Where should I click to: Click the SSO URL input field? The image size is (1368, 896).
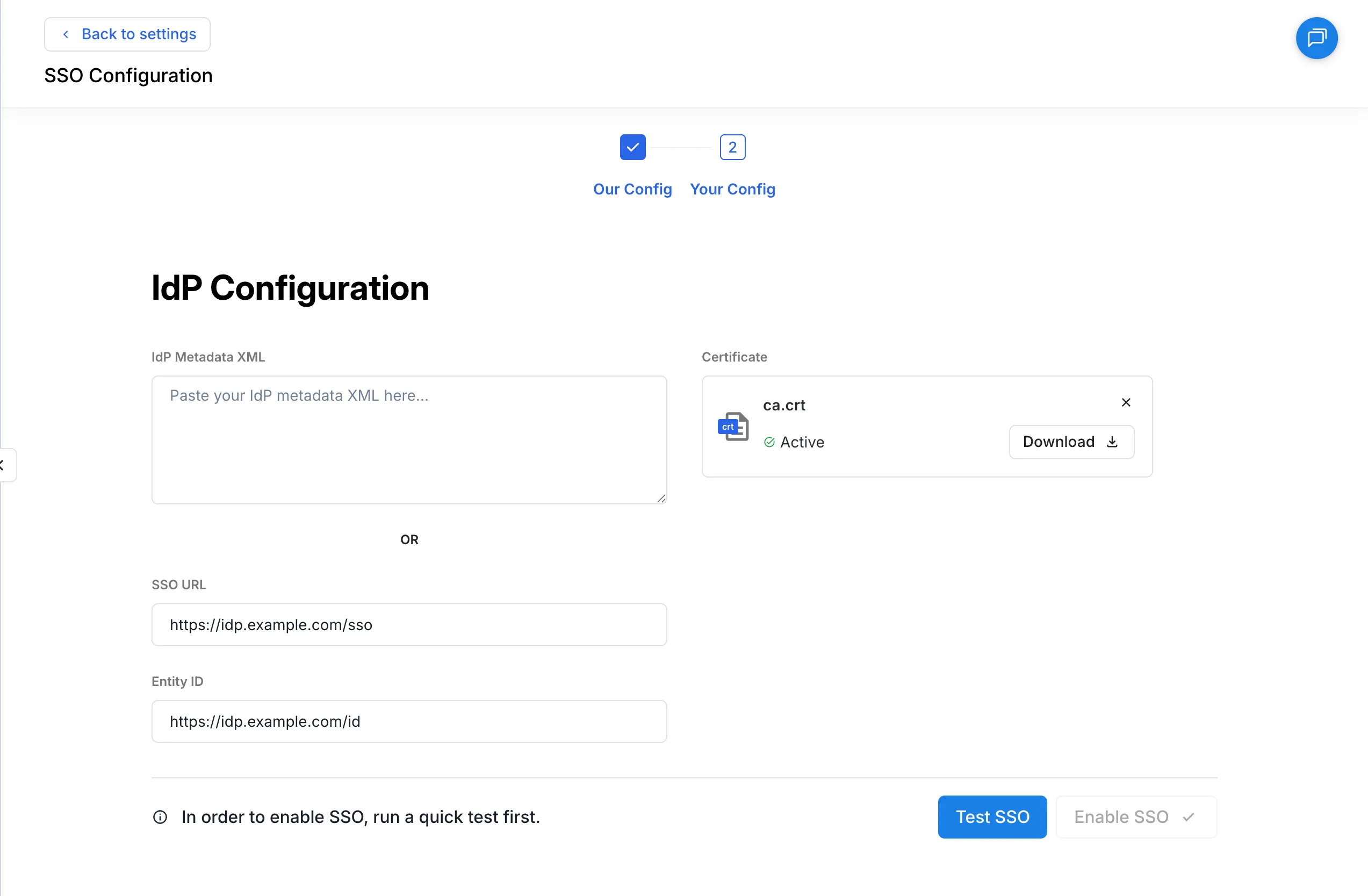pyautogui.click(x=409, y=625)
